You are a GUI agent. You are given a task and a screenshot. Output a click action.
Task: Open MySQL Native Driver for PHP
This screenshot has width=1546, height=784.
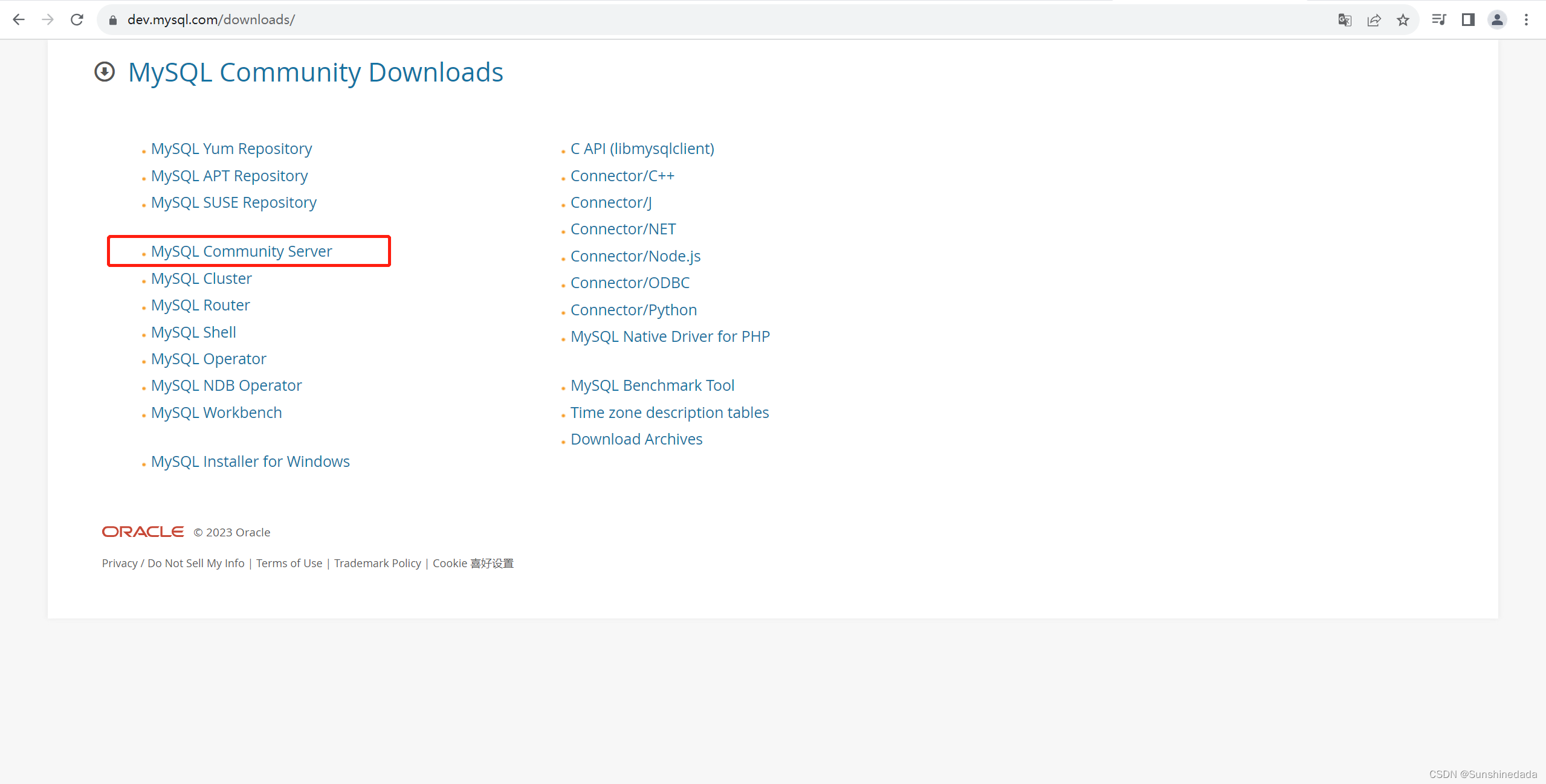point(670,336)
